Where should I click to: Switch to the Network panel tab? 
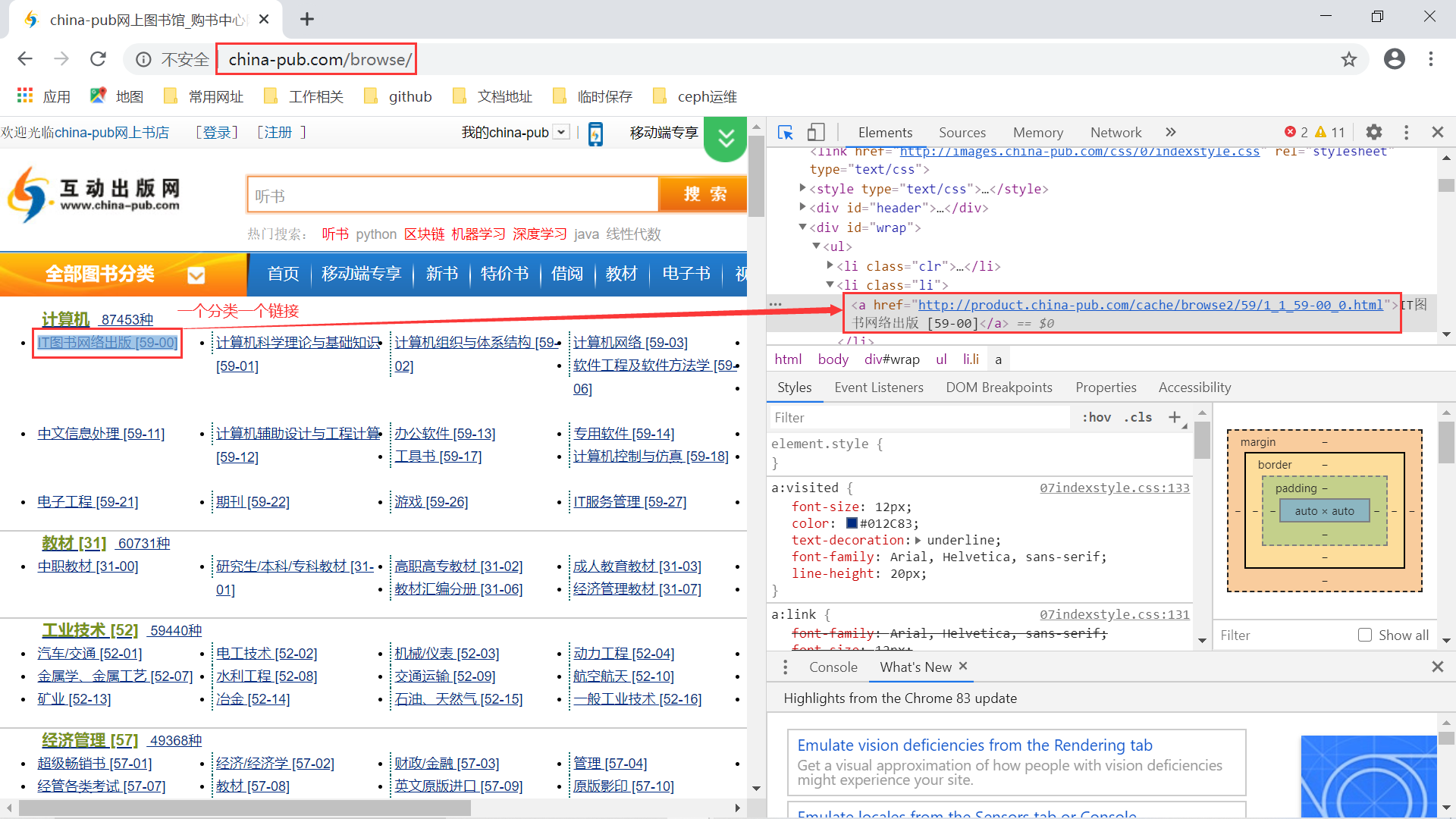1116,133
